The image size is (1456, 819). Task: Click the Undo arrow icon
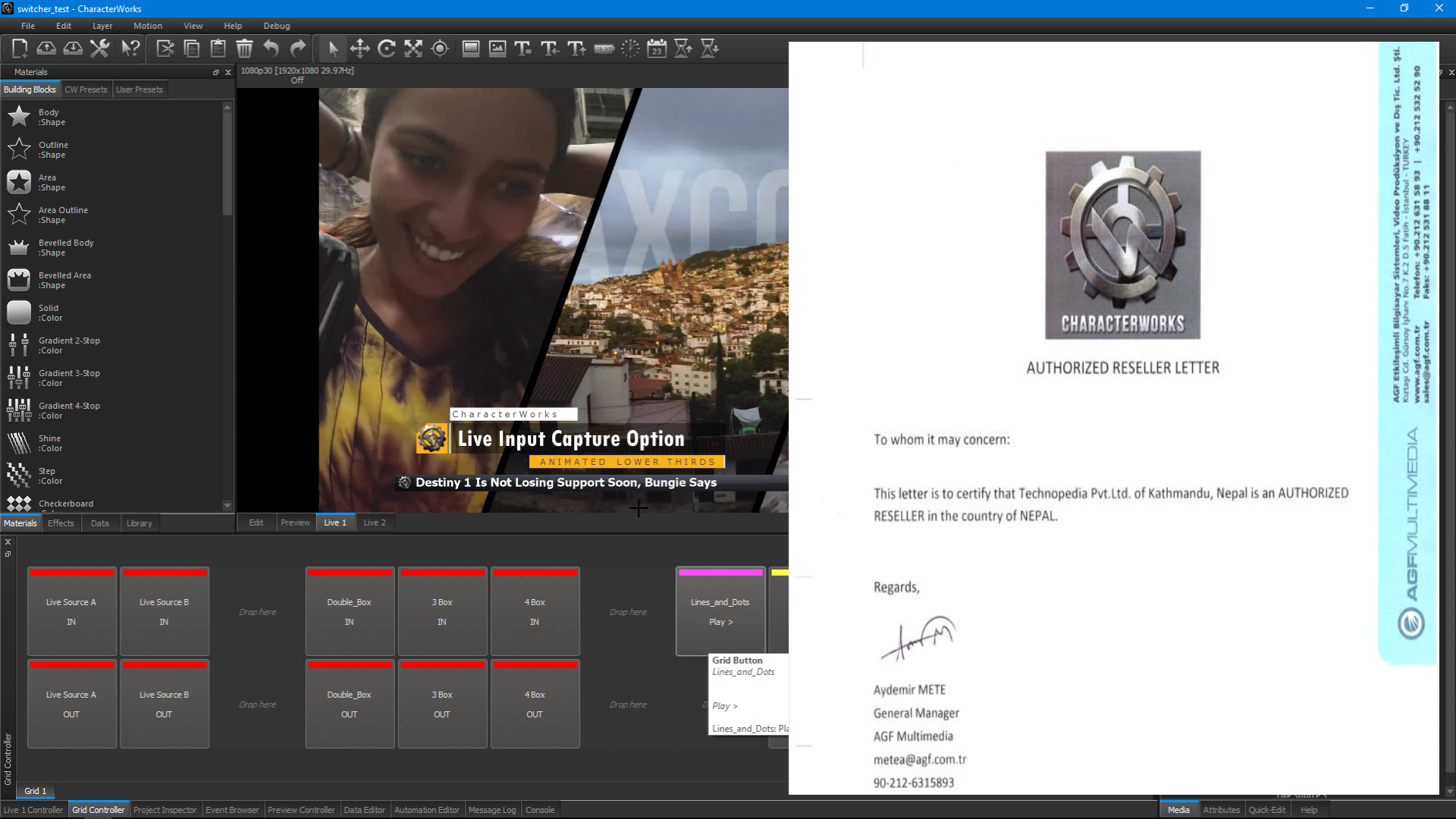(x=271, y=49)
